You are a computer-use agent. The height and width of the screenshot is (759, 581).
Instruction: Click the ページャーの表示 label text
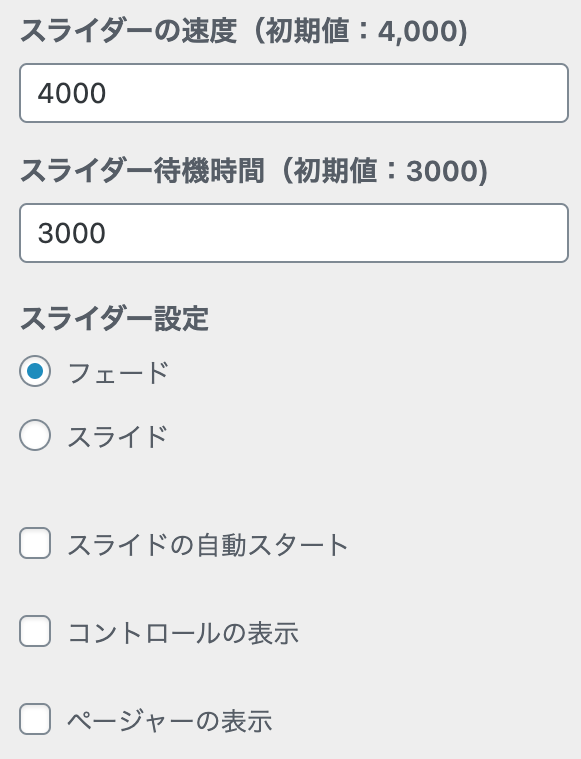tap(169, 721)
